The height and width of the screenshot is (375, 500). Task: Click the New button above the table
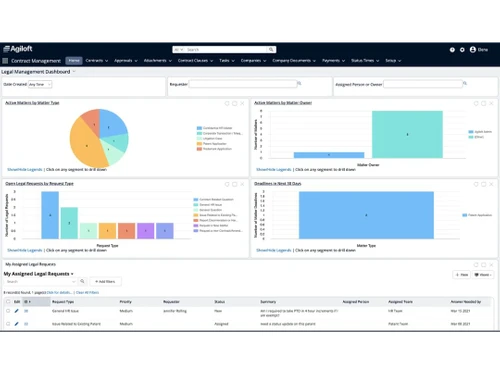tap(462, 275)
